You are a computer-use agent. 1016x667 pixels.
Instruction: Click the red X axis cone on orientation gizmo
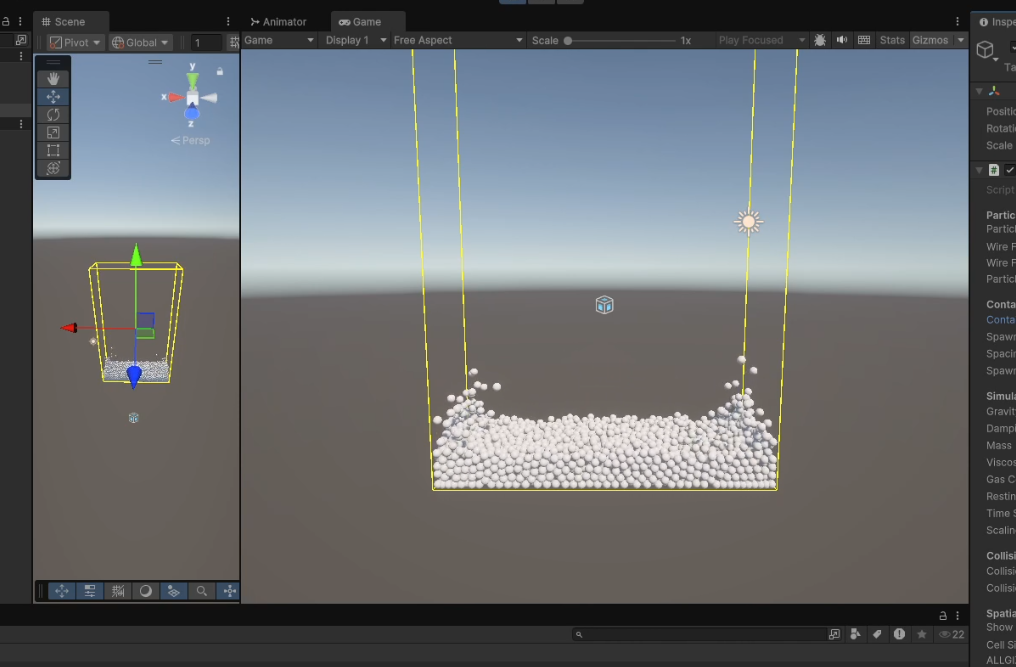175,98
